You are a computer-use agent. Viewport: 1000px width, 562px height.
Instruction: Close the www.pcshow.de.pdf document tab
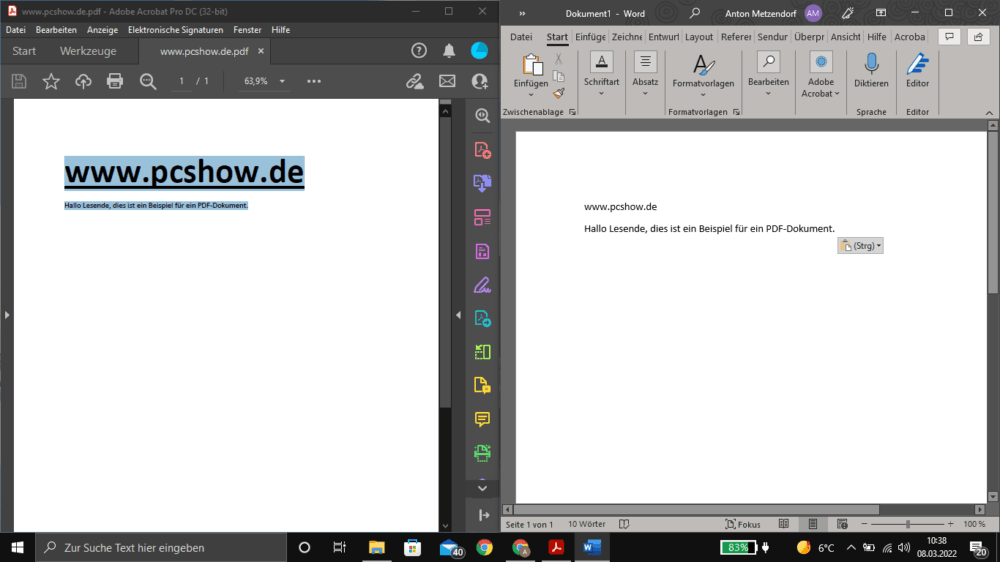click(x=261, y=51)
